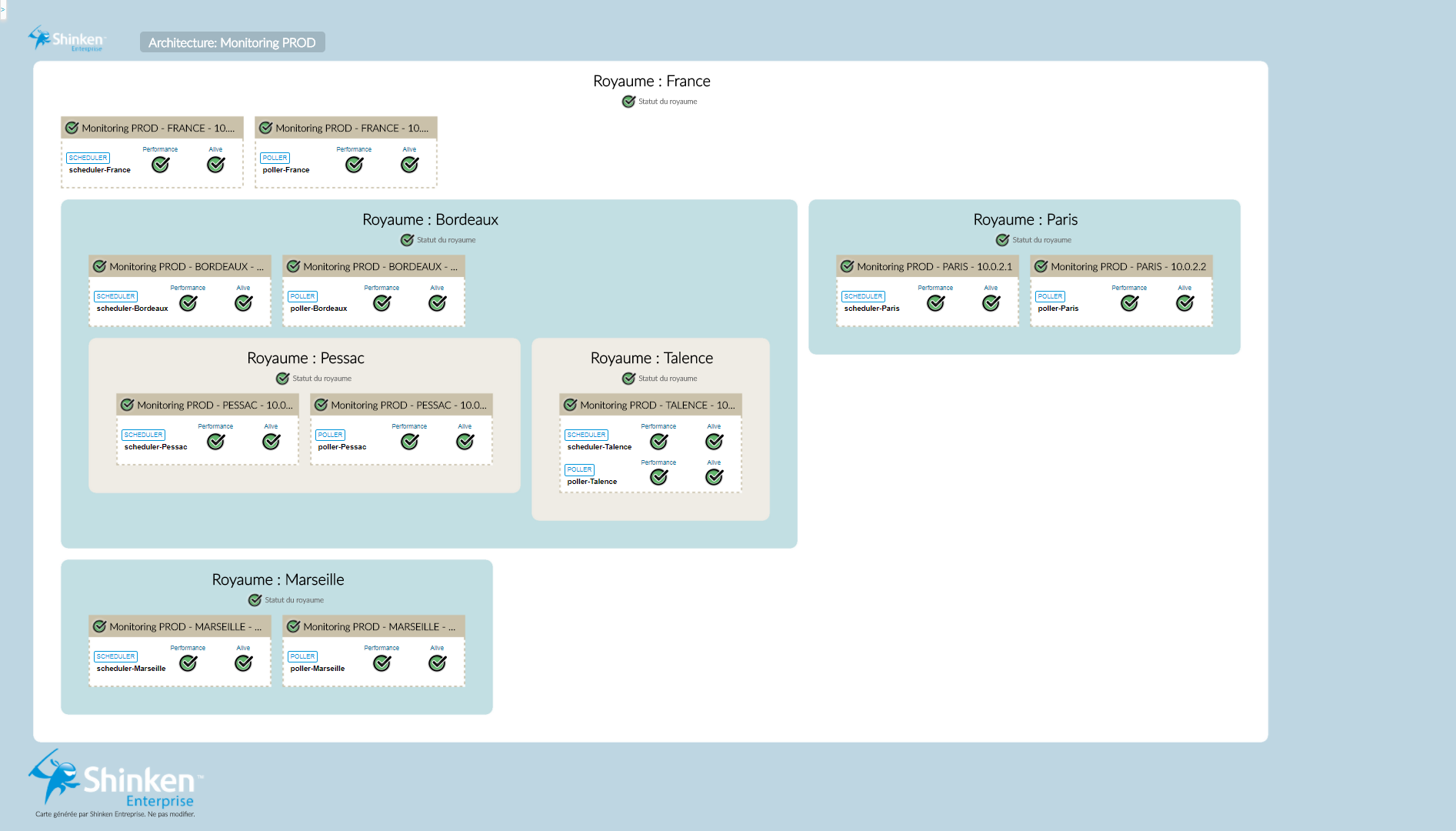This screenshot has height=831, width=1456.
Task: Select the scheduler-Marseille daemon name
Action: [131, 669]
